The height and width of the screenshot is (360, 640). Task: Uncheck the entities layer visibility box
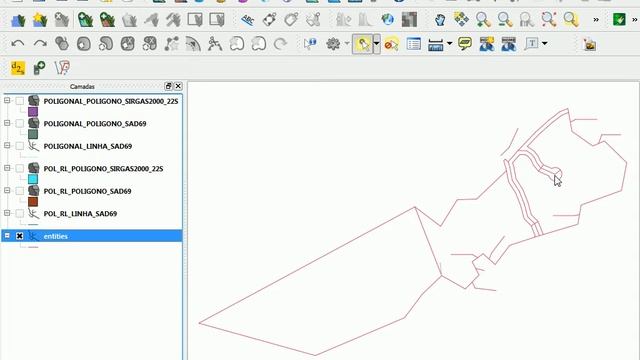coord(20,236)
